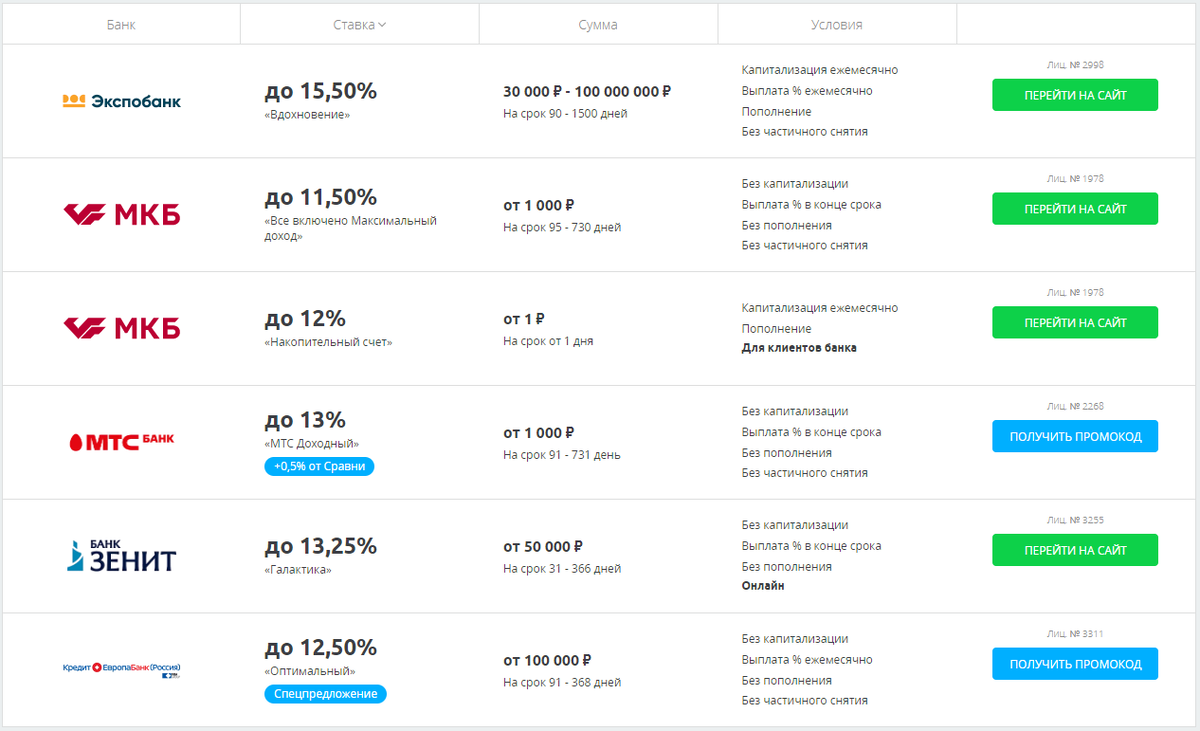Click the «+0,5% от Сравни» badge
Screen dimensions: 1200x731
[319, 466]
